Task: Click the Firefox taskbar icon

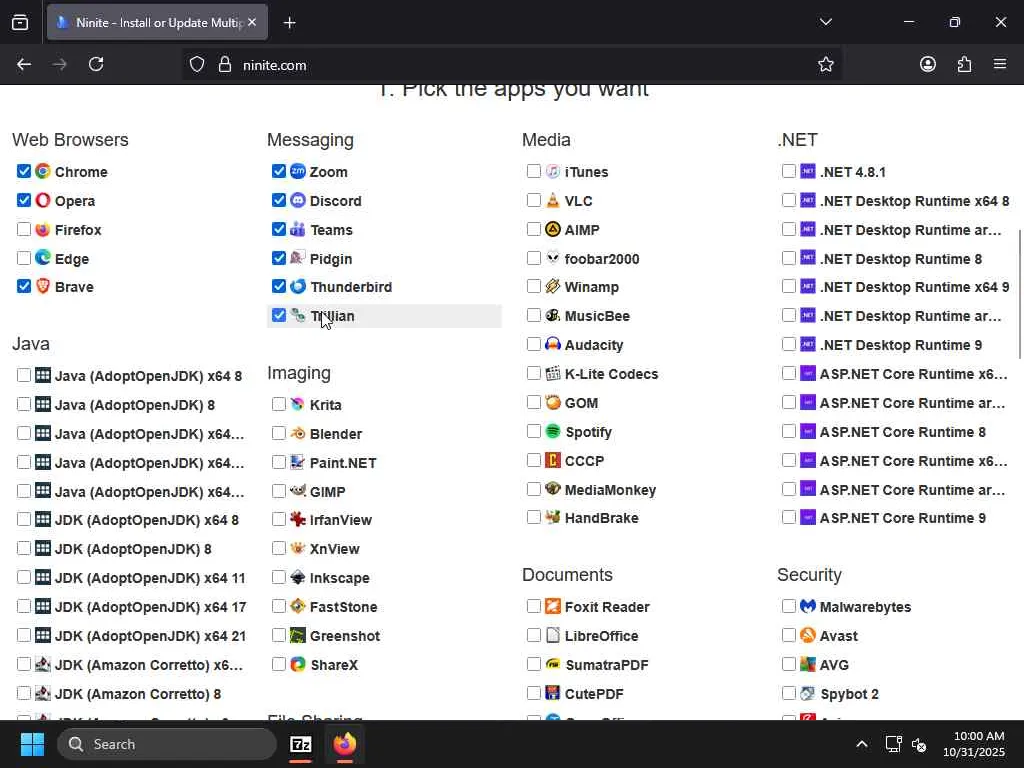Action: point(345,744)
